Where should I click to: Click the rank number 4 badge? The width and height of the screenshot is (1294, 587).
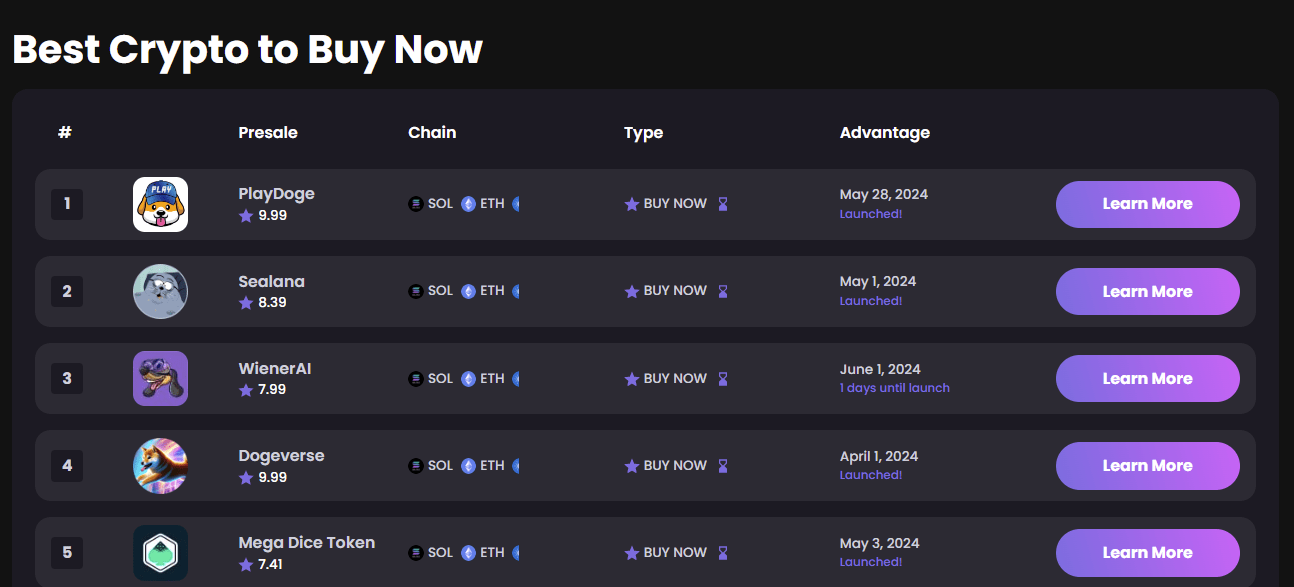[x=67, y=466]
